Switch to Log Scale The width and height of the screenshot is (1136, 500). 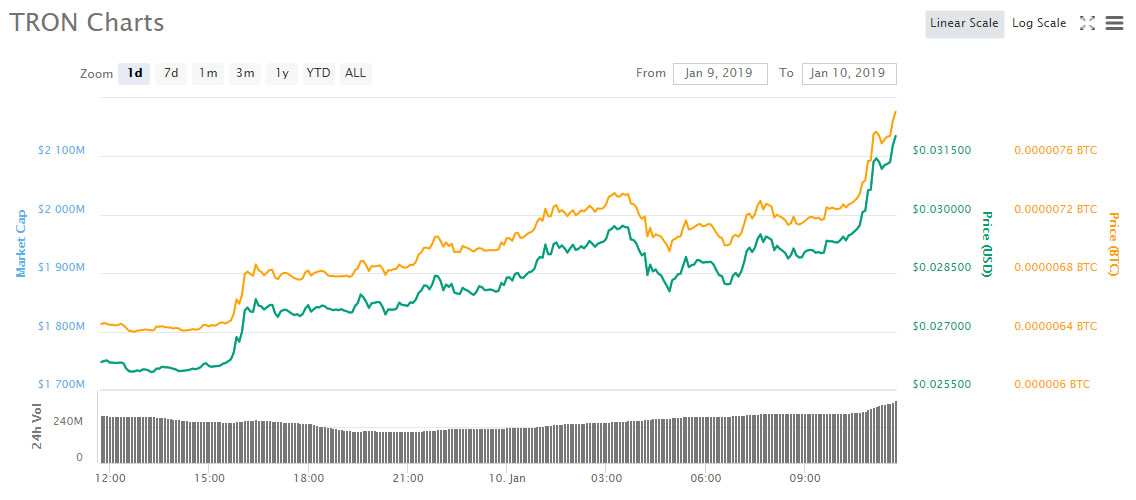[x=1039, y=23]
